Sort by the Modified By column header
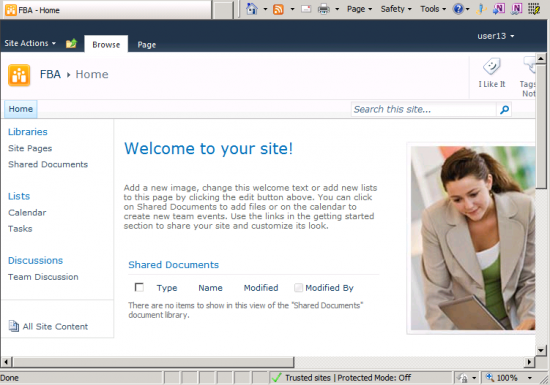This screenshot has height=385, width=550. [x=329, y=288]
